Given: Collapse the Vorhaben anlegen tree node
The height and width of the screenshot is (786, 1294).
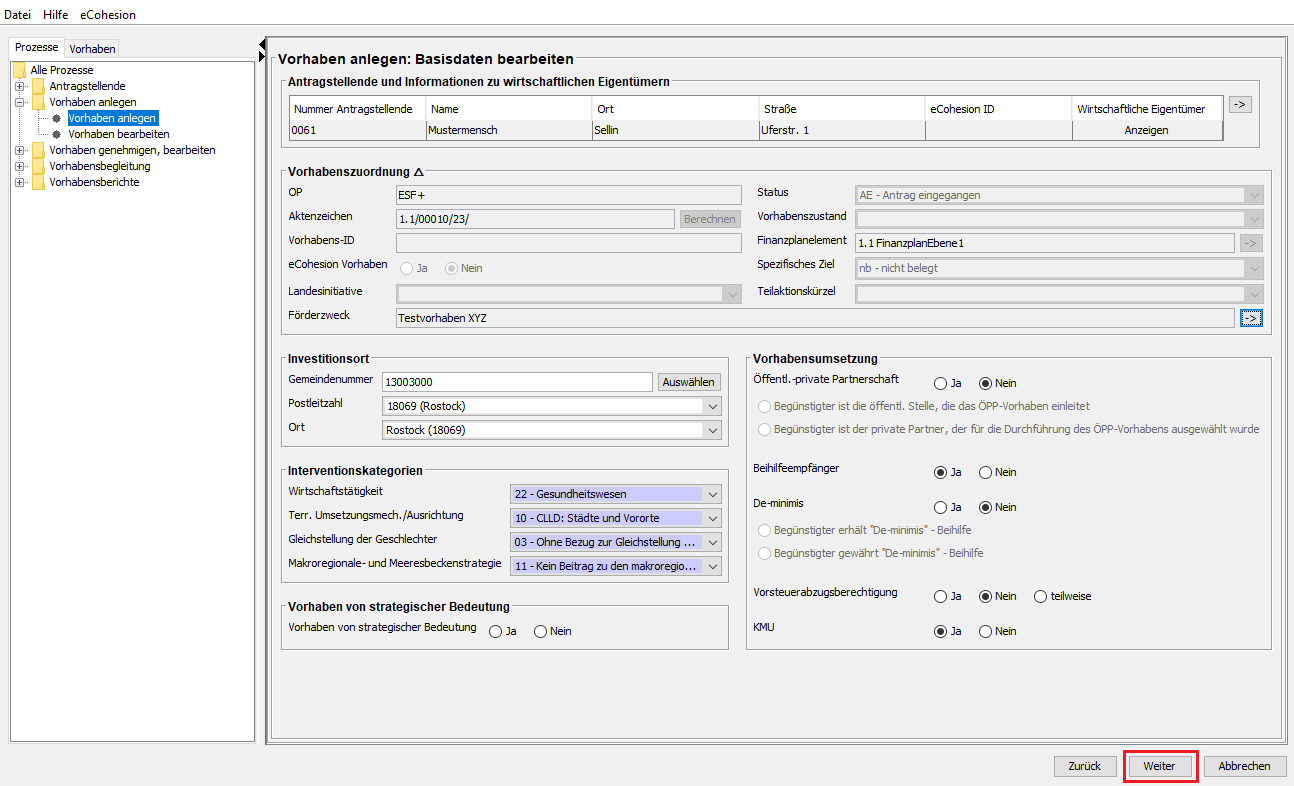Looking at the screenshot, I should tap(19, 102).
